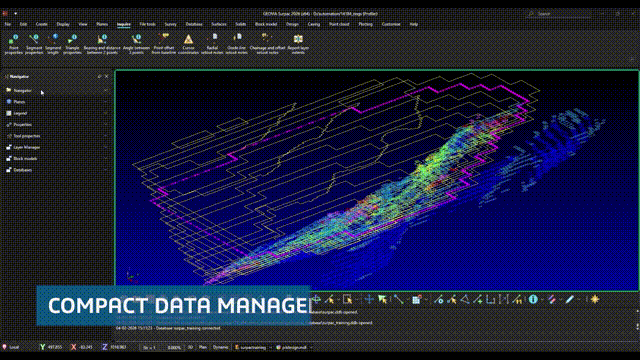Expand the Navigator section chevron
The height and width of the screenshot is (360, 640).
[x=105, y=91]
